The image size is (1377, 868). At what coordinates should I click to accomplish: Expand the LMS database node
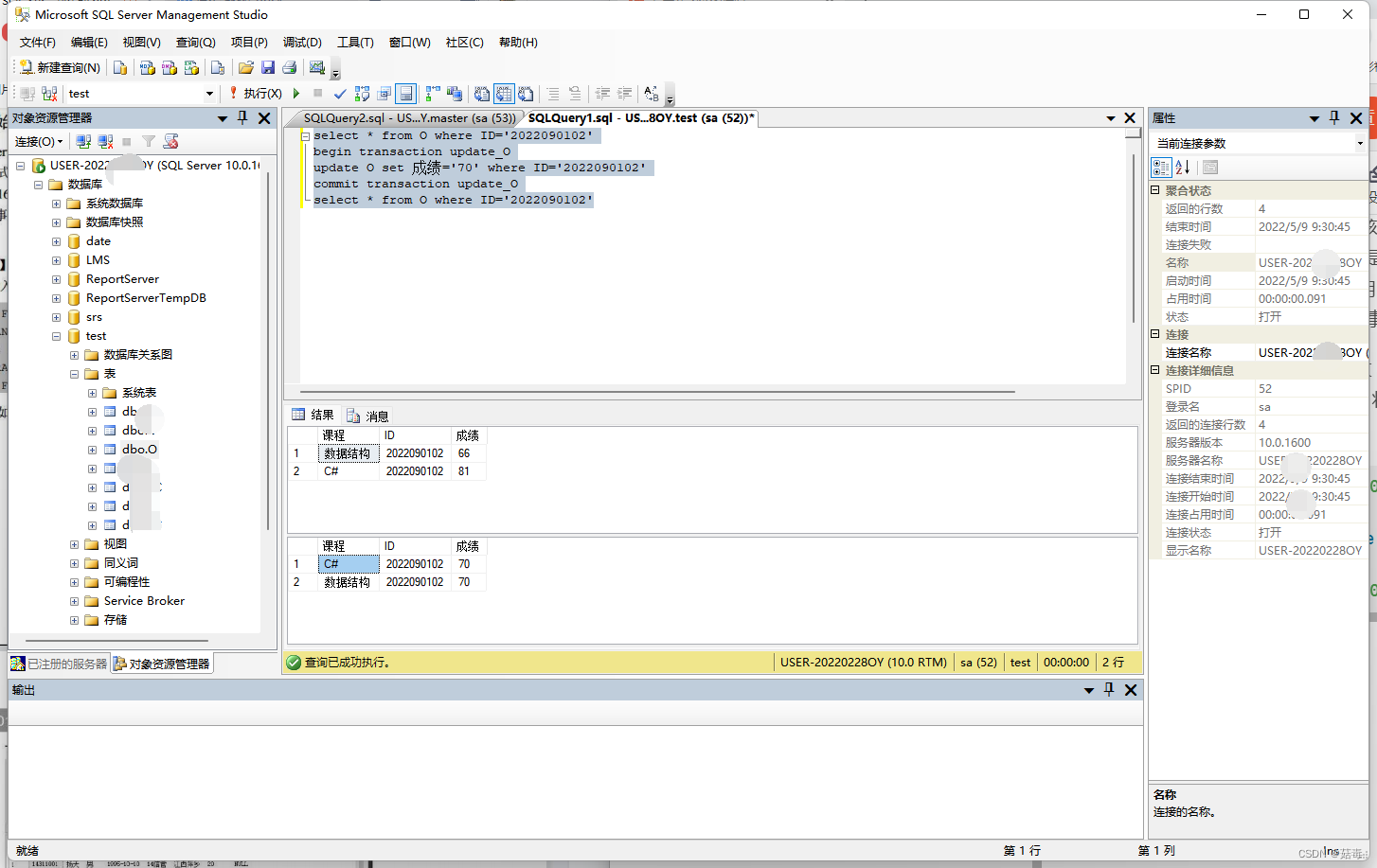click(56, 260)
